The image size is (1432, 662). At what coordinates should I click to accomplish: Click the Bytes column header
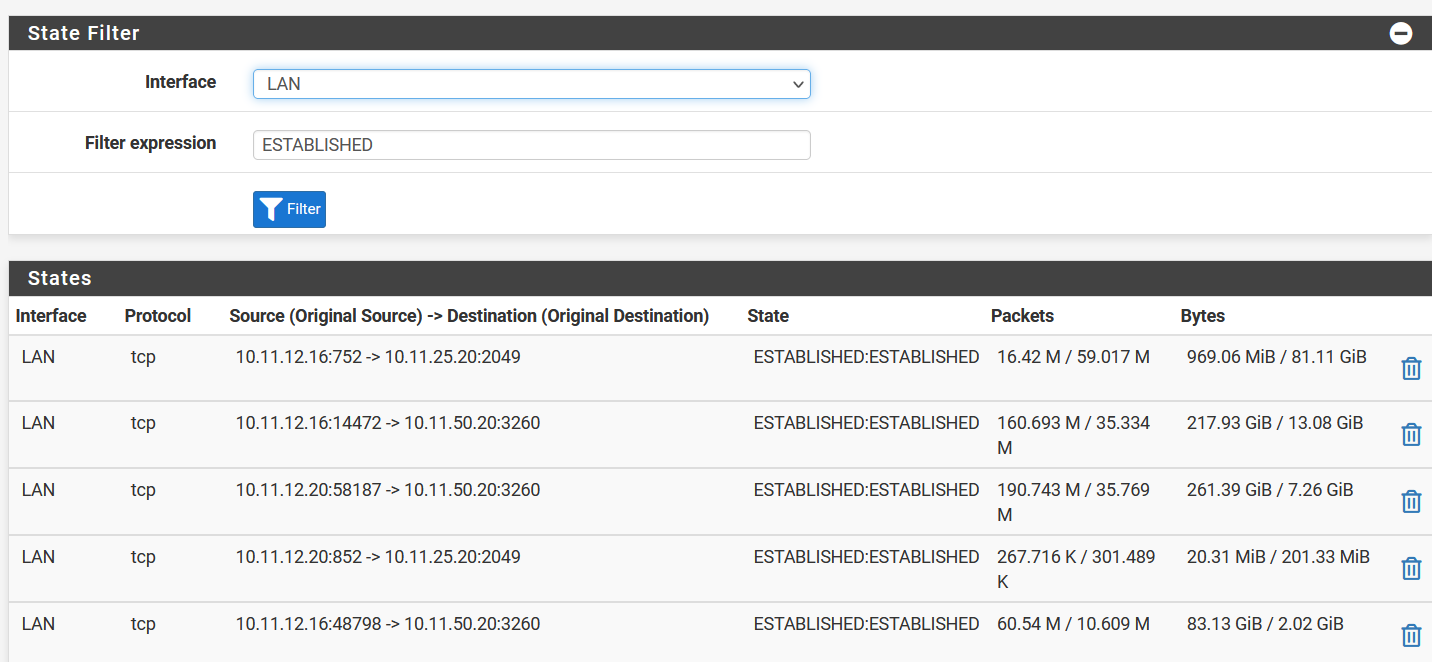1202,316
